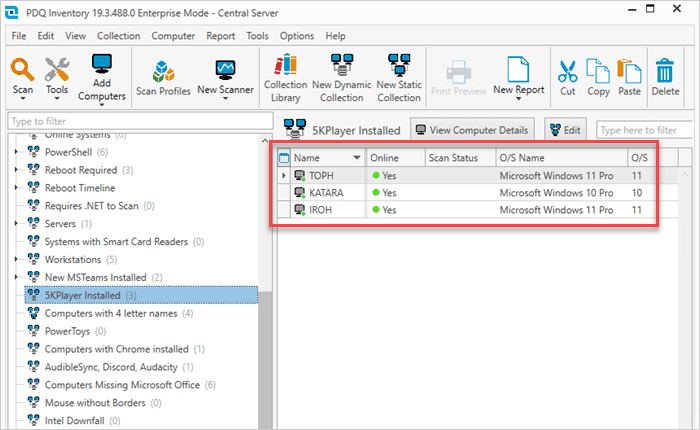The width and height of the screenshot is (700, 430).
Task: Copy the selected item
Action: [598, 78]
